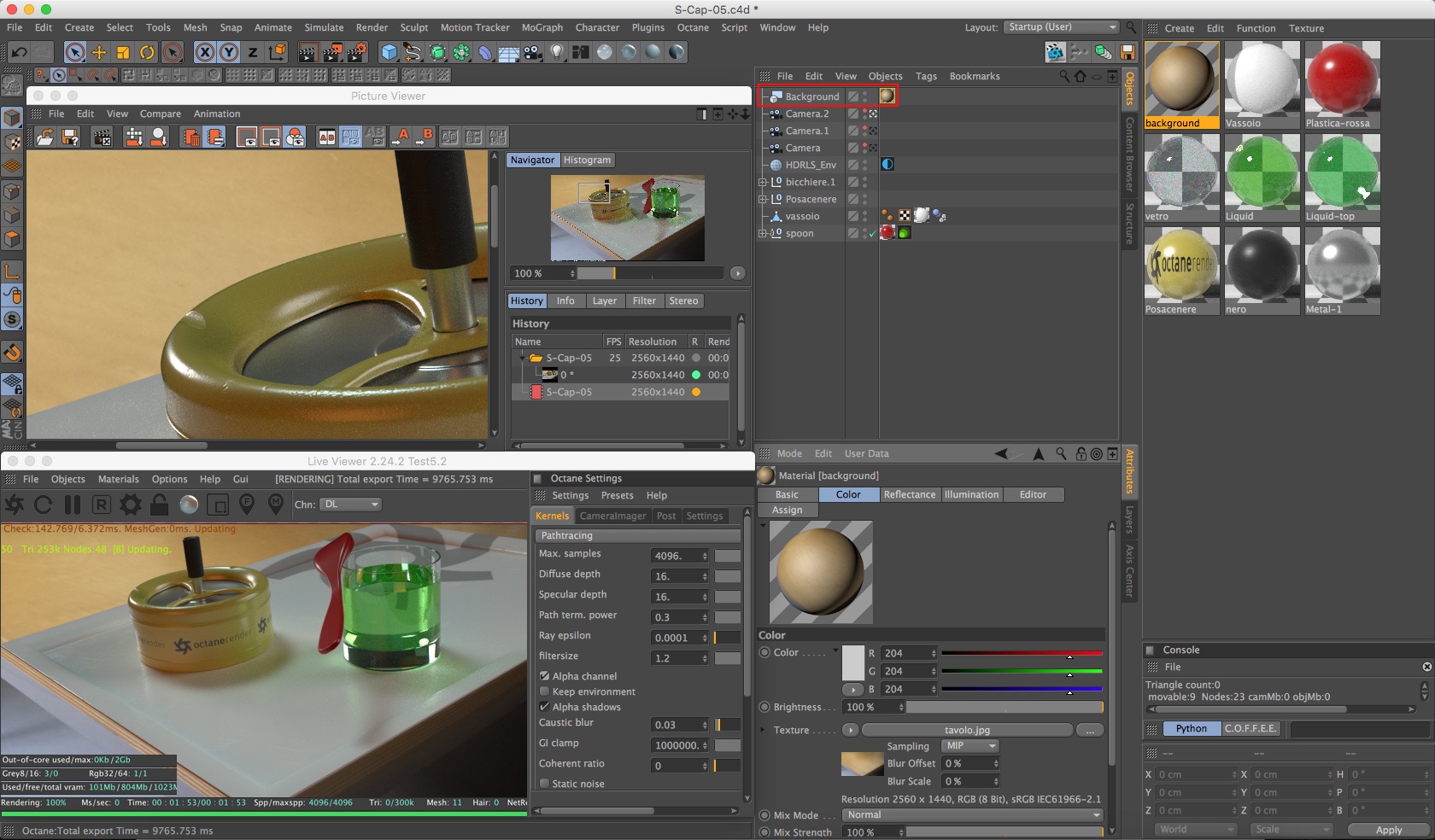
Task: Click the tavolo.jpg texture button
Action: coord(967,730)
